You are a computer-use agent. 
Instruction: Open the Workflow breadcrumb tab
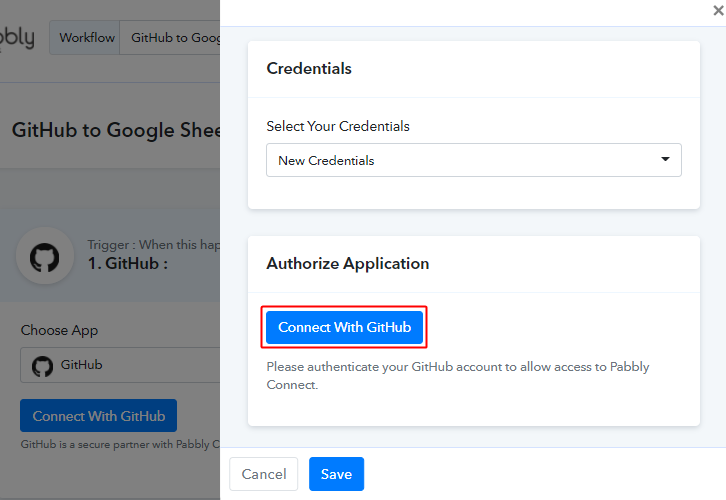point(86,38)
